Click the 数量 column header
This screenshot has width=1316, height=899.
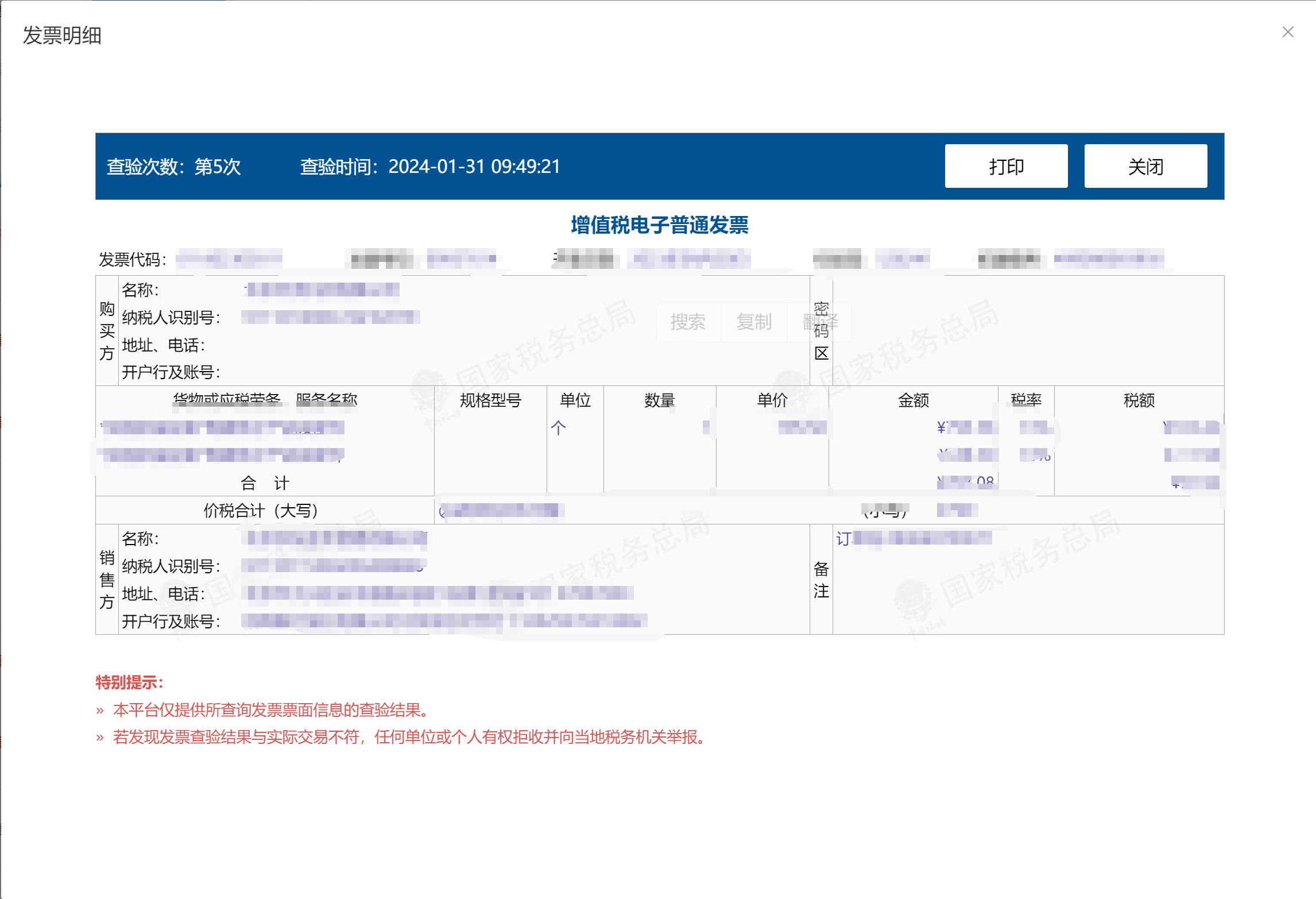[659, 400]
